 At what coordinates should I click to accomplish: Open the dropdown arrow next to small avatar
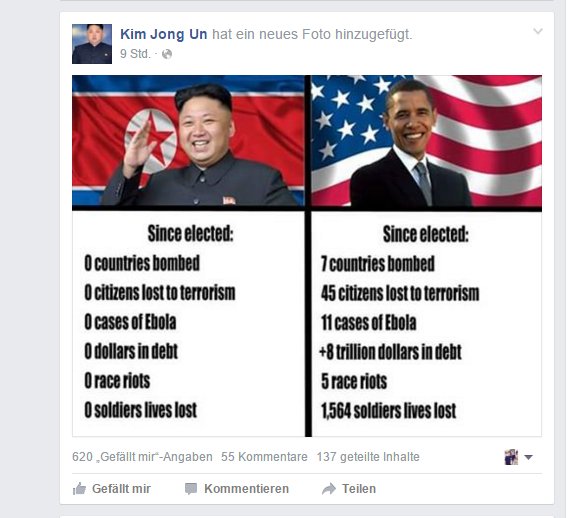pos(528,457)
